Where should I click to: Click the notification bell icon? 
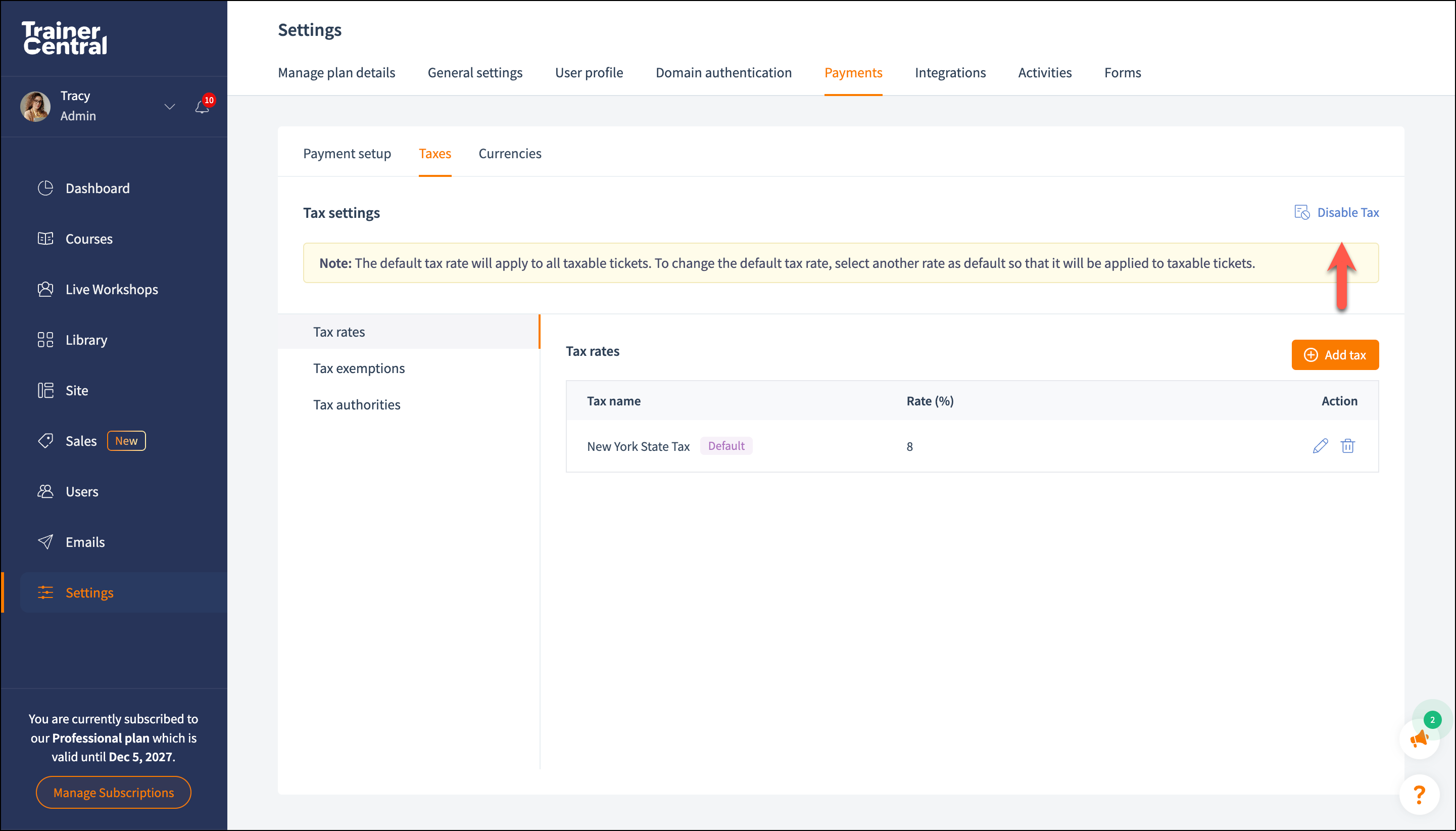[201, 107]
